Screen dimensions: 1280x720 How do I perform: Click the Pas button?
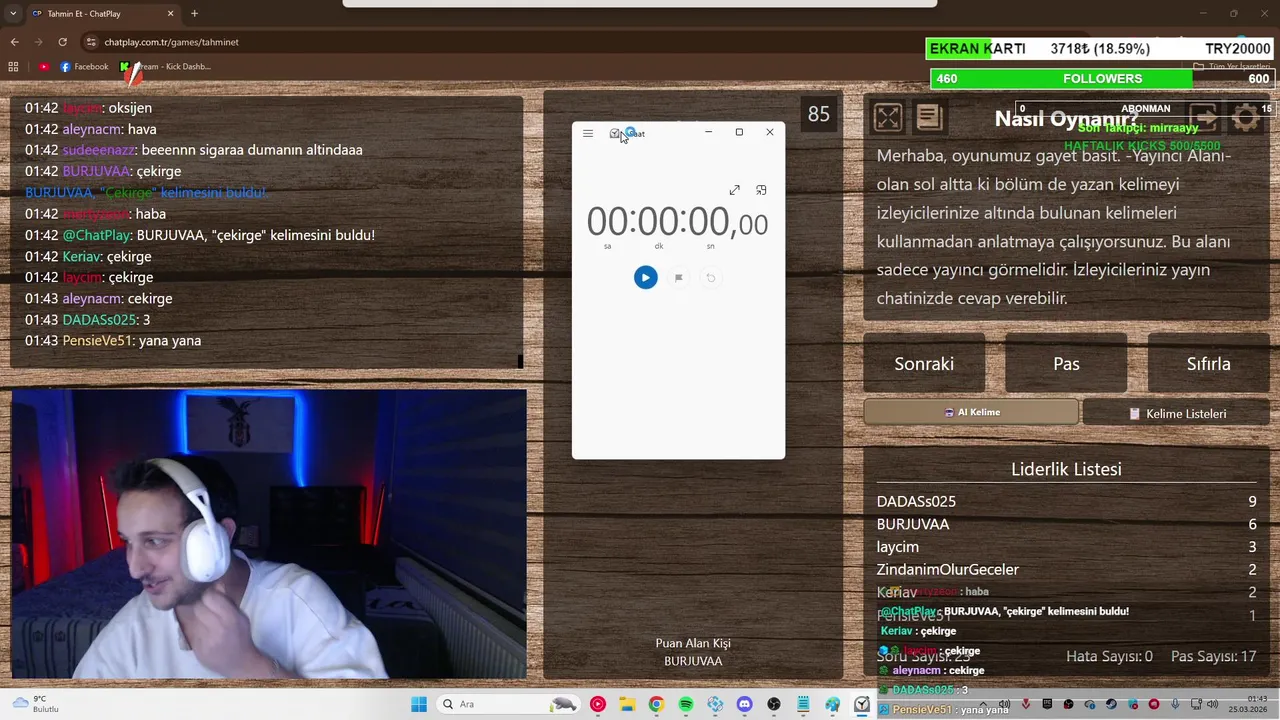click(x=1066, y=364)
